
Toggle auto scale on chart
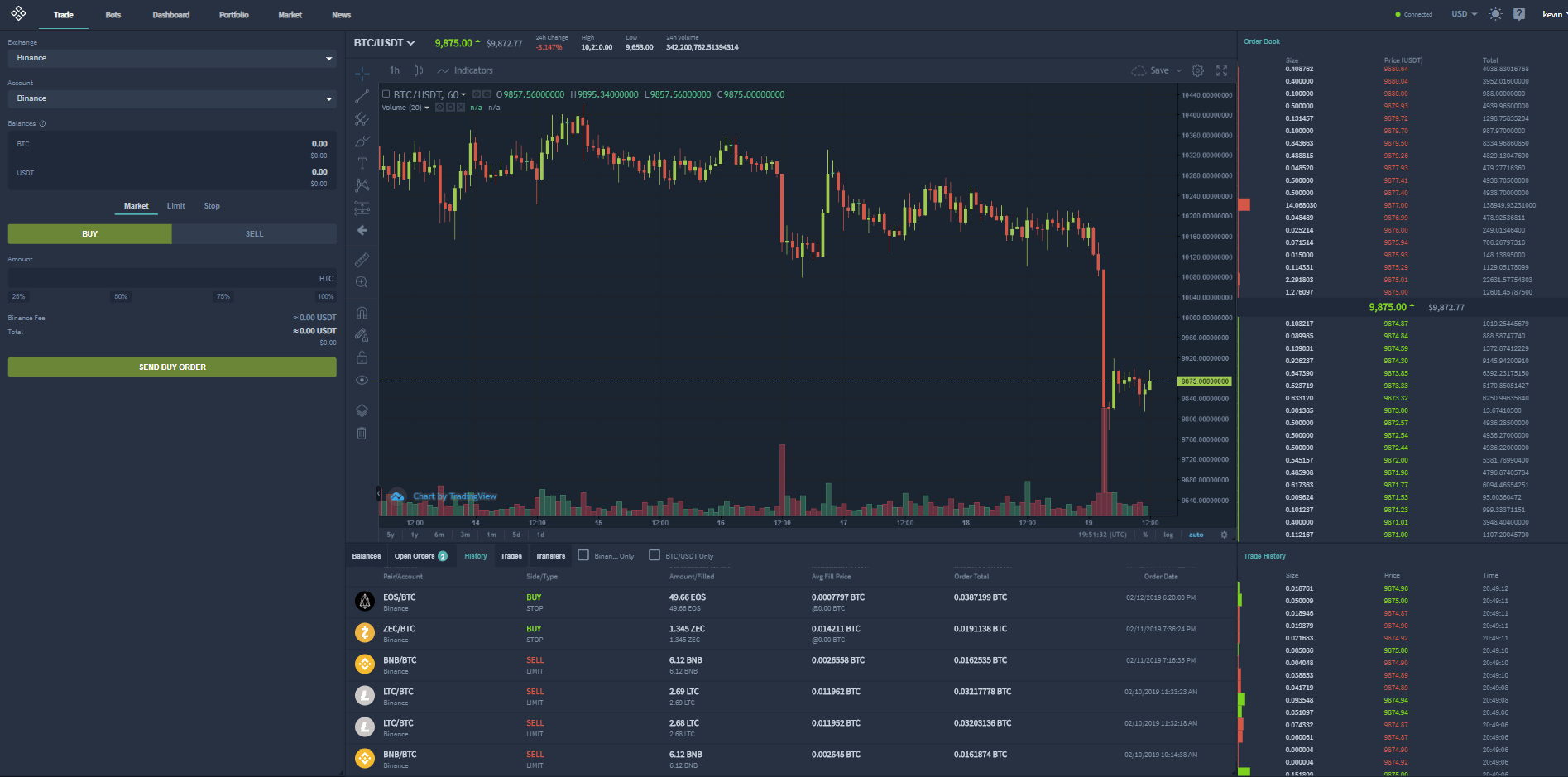tap(1196, 535)
